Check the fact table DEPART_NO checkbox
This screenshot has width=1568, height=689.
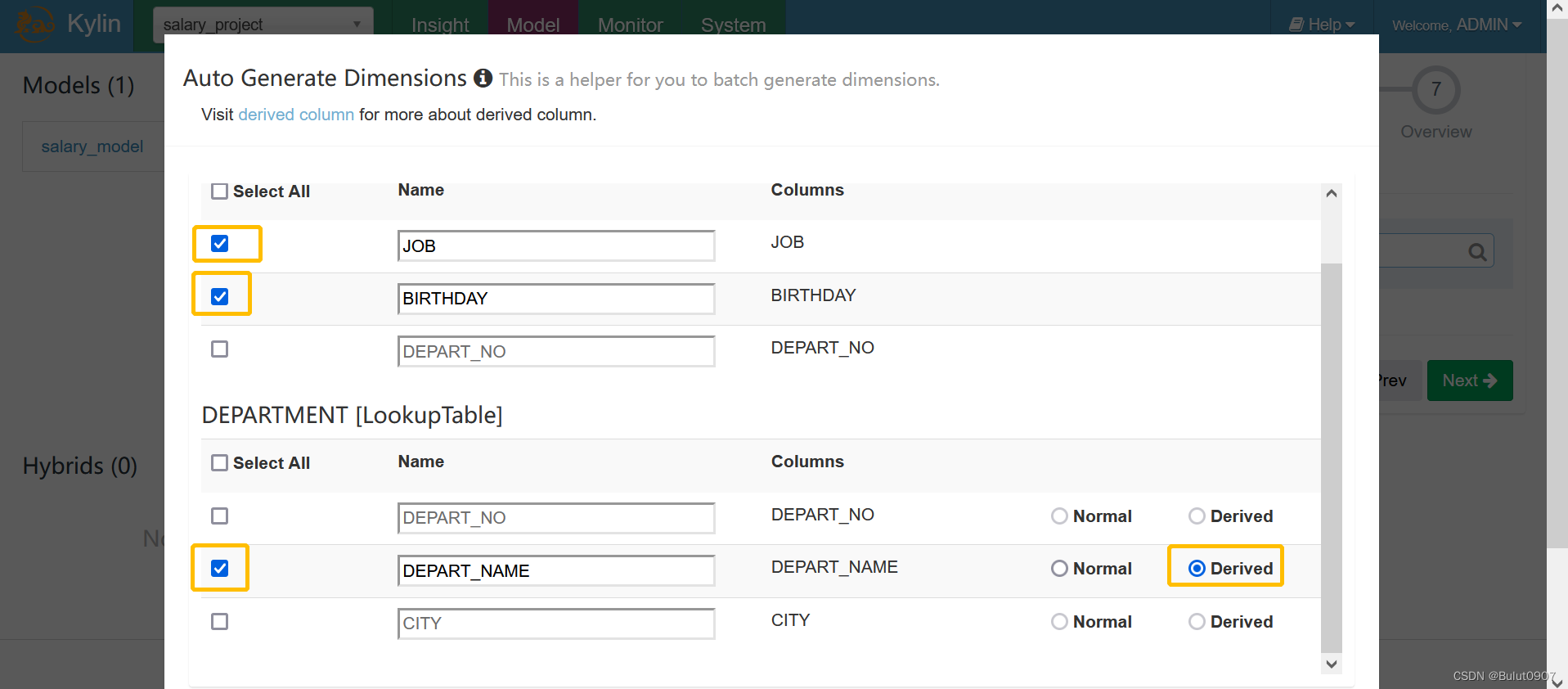(x=220, y=349)
